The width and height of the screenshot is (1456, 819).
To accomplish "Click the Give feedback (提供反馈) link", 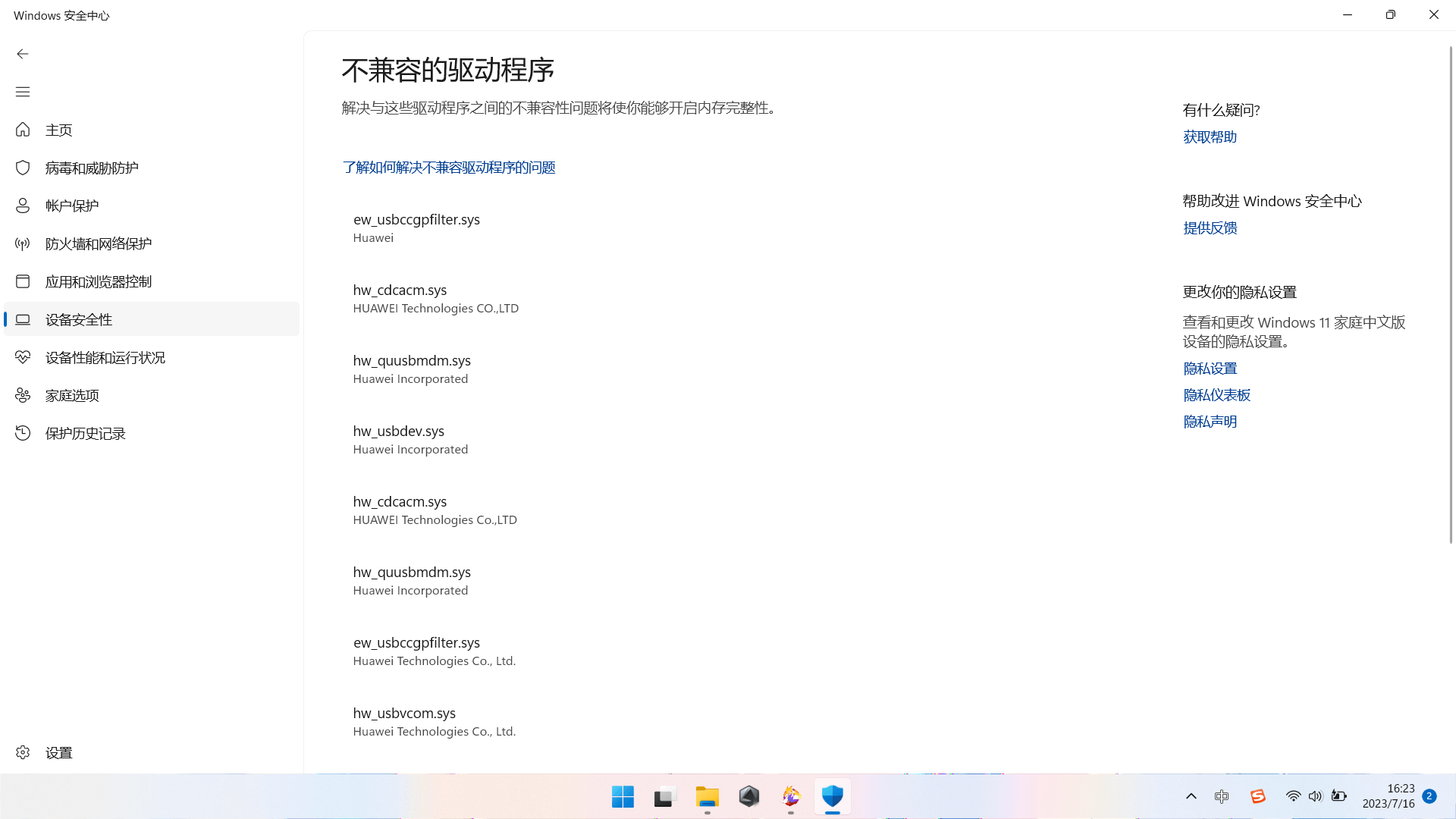I will pos(1210,228).
